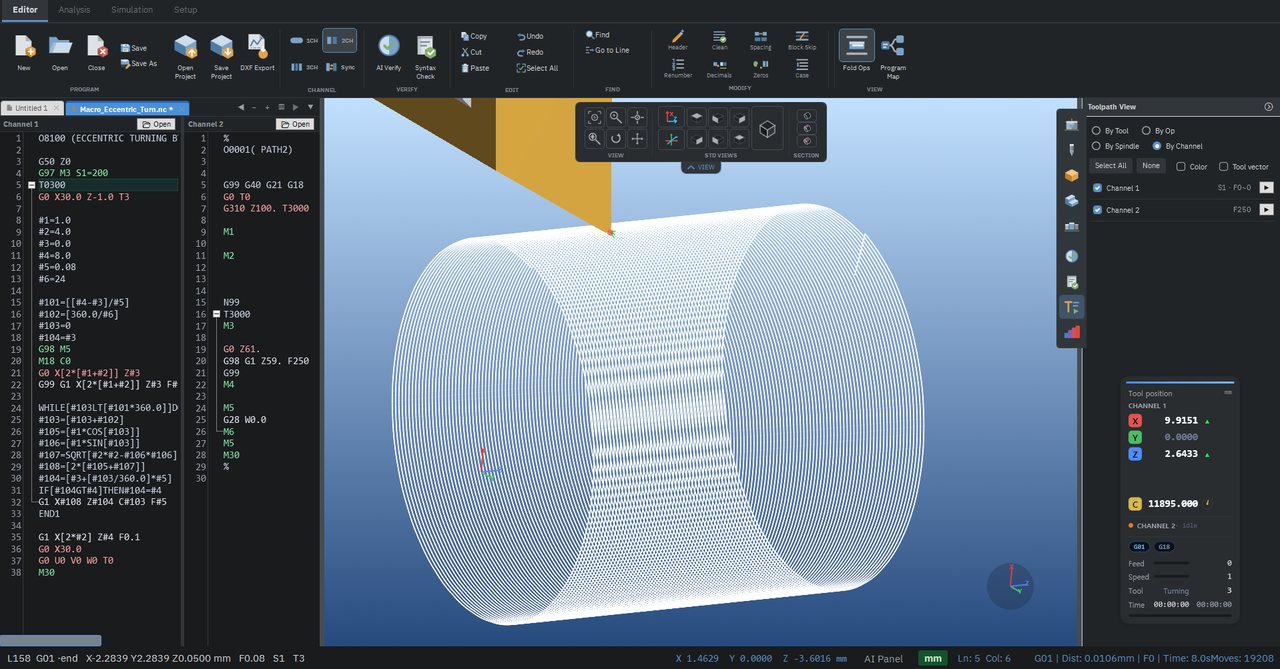Switch to the Untitled 1 document tab
Image resolution: width=1280 pixels, height=669 pixels.
point(31,108)
